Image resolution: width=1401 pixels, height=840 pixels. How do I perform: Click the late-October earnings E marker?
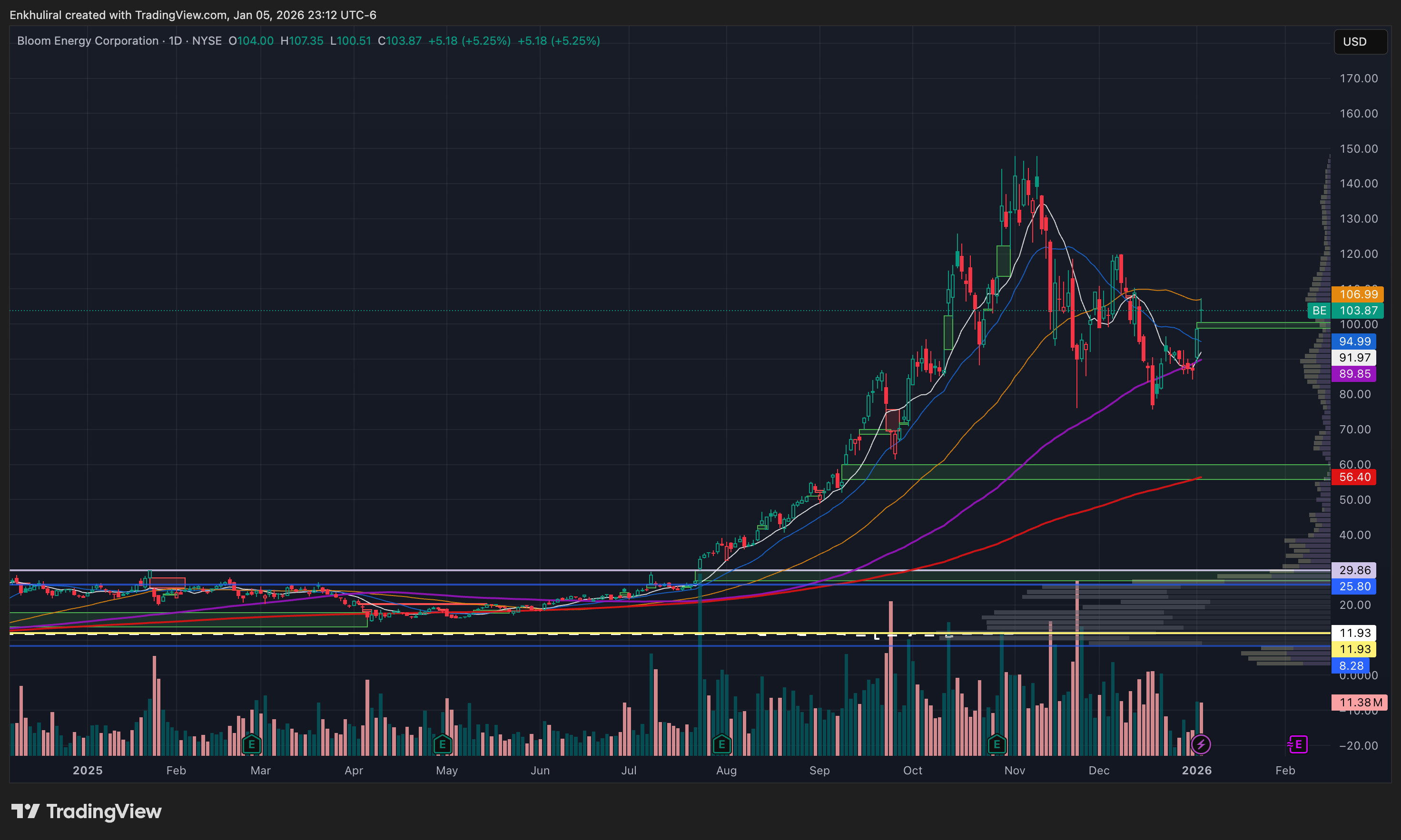point(996,744)
